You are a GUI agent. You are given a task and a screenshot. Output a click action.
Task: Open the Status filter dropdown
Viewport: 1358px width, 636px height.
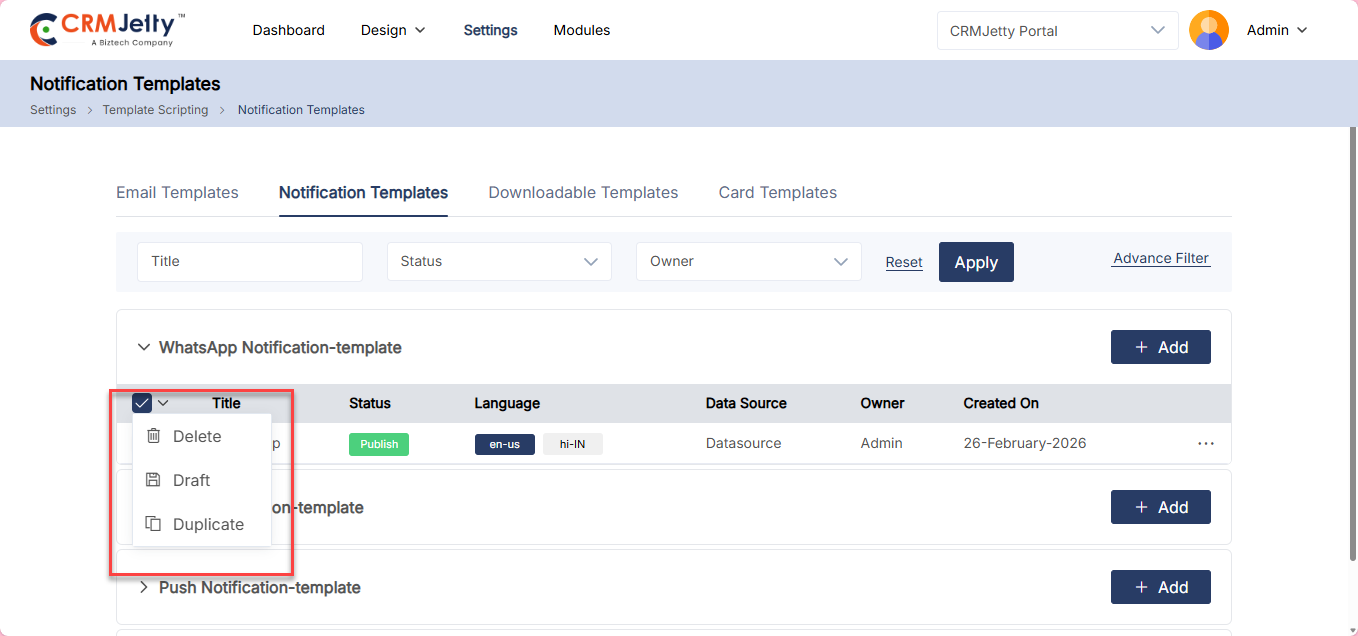point(499,261)
